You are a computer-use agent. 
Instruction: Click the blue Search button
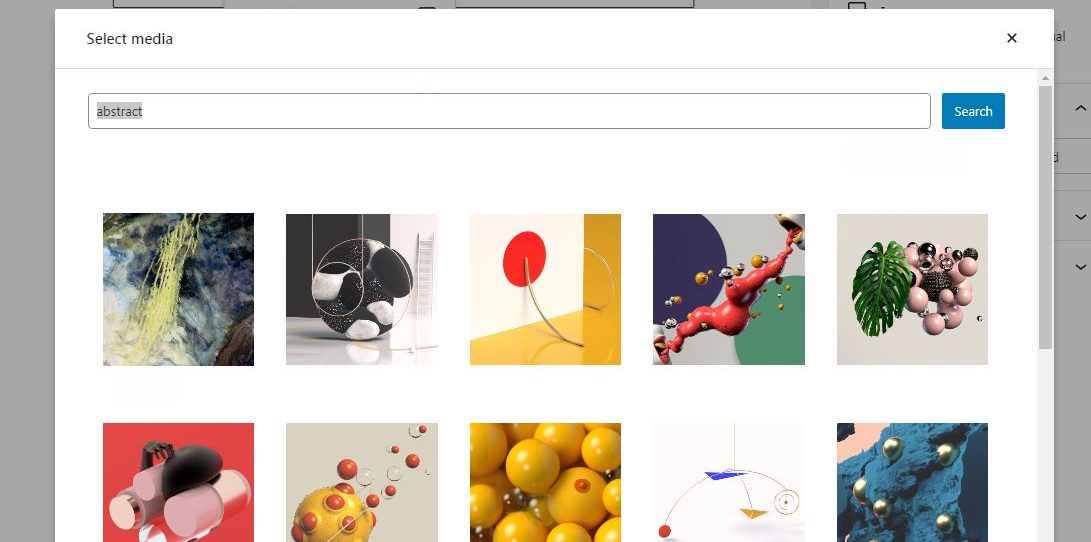(973, 111)
